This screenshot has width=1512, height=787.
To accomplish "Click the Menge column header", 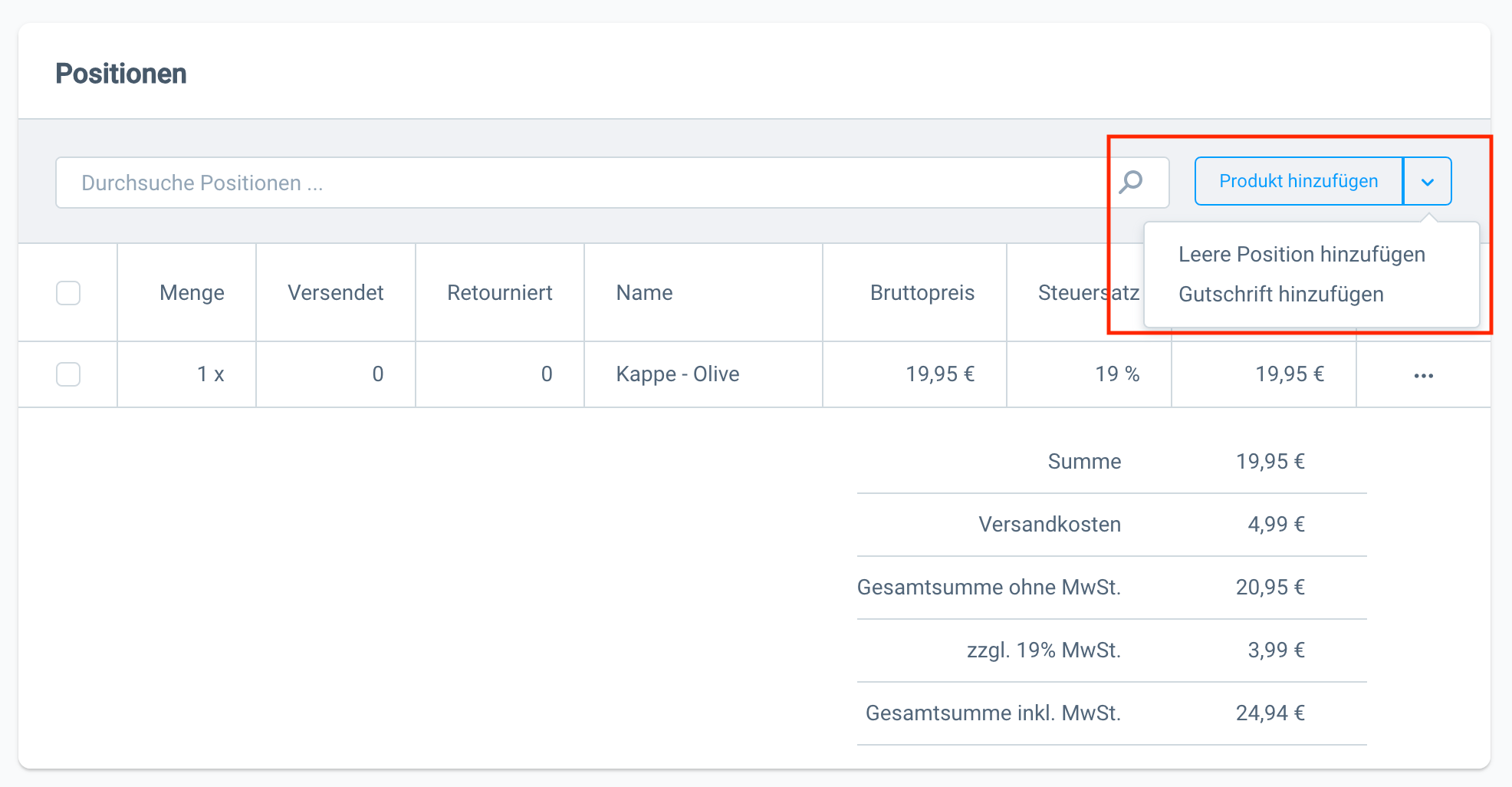I will [192, 292].
